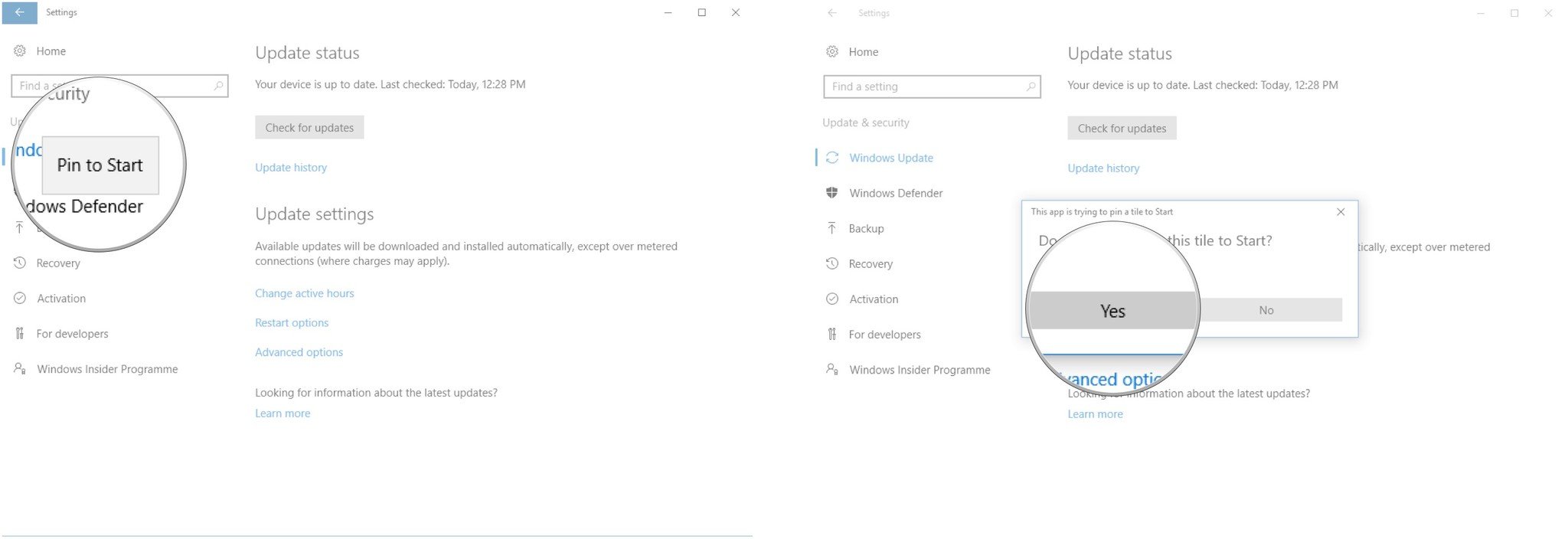Select Home label in left window

pos(51,51)
